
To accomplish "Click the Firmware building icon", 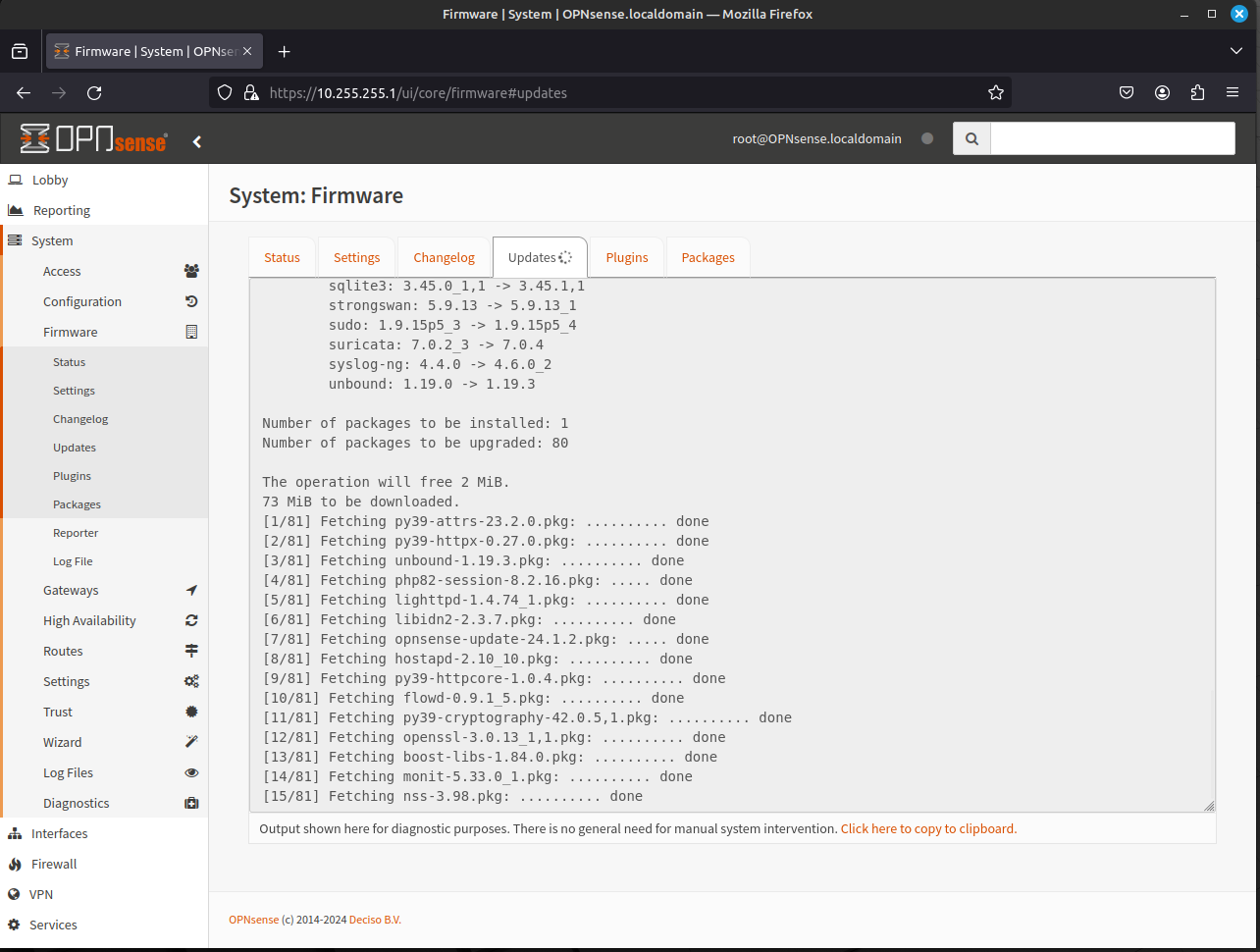I will pyautogui.click(x=191, y=332).
